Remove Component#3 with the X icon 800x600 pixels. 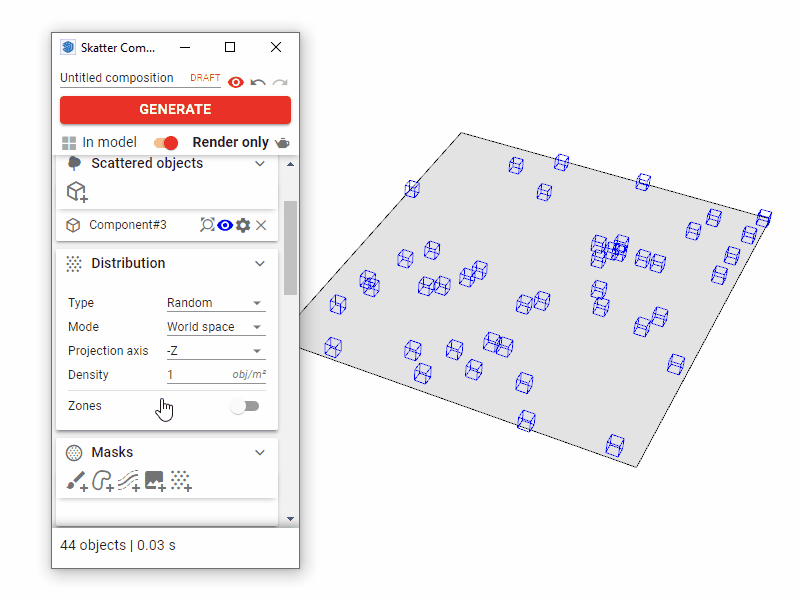(261, 225)
